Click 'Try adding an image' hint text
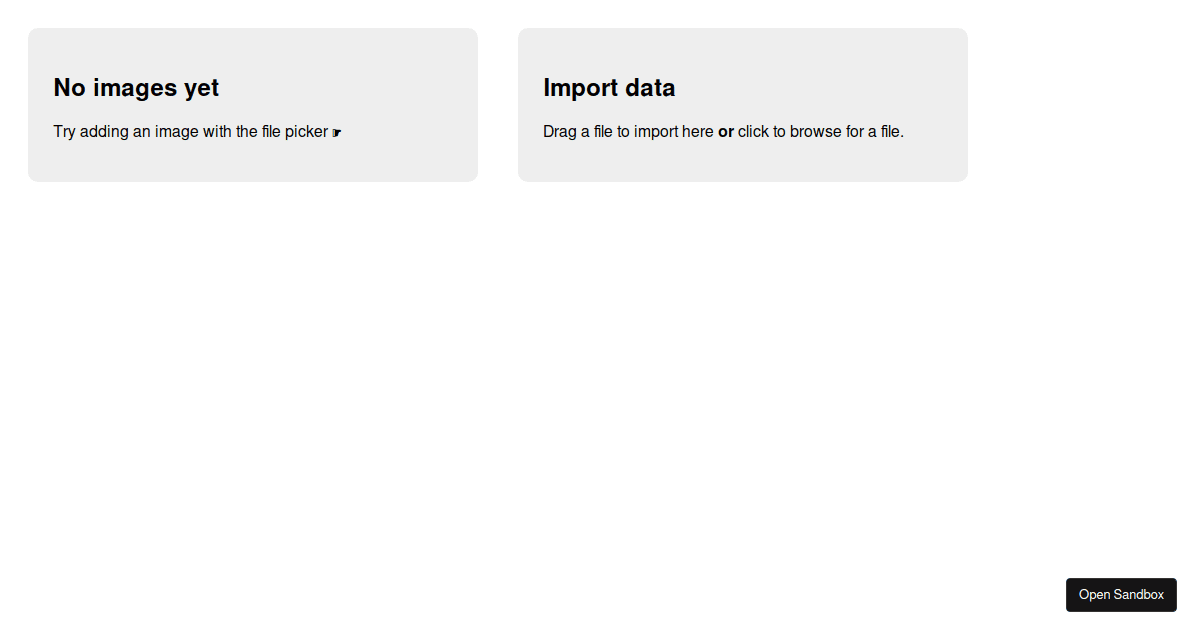The image size is (1200, 630). 126,132
